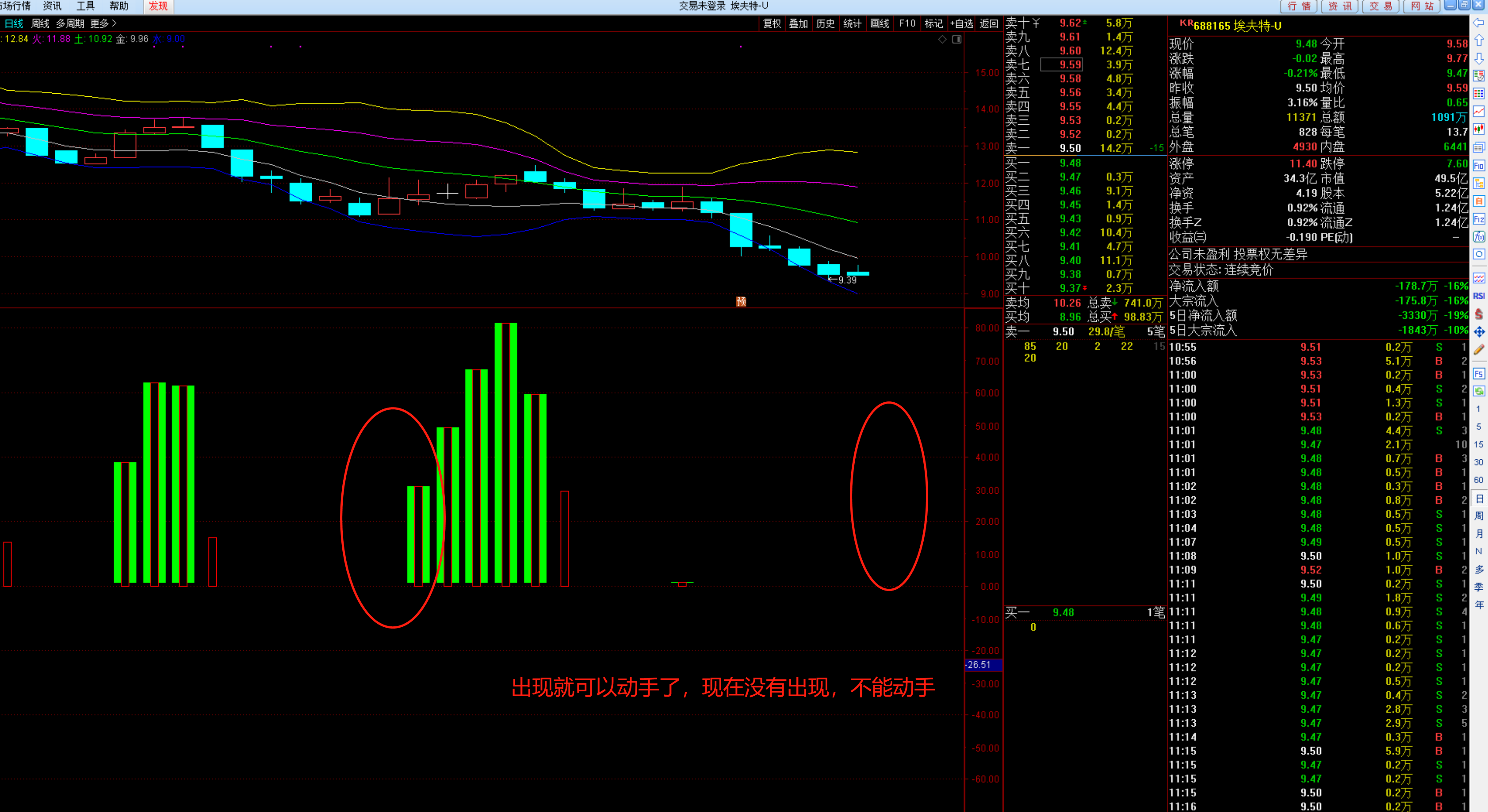Switch to the 60-minute period in sidebar

click(1479, 480)
